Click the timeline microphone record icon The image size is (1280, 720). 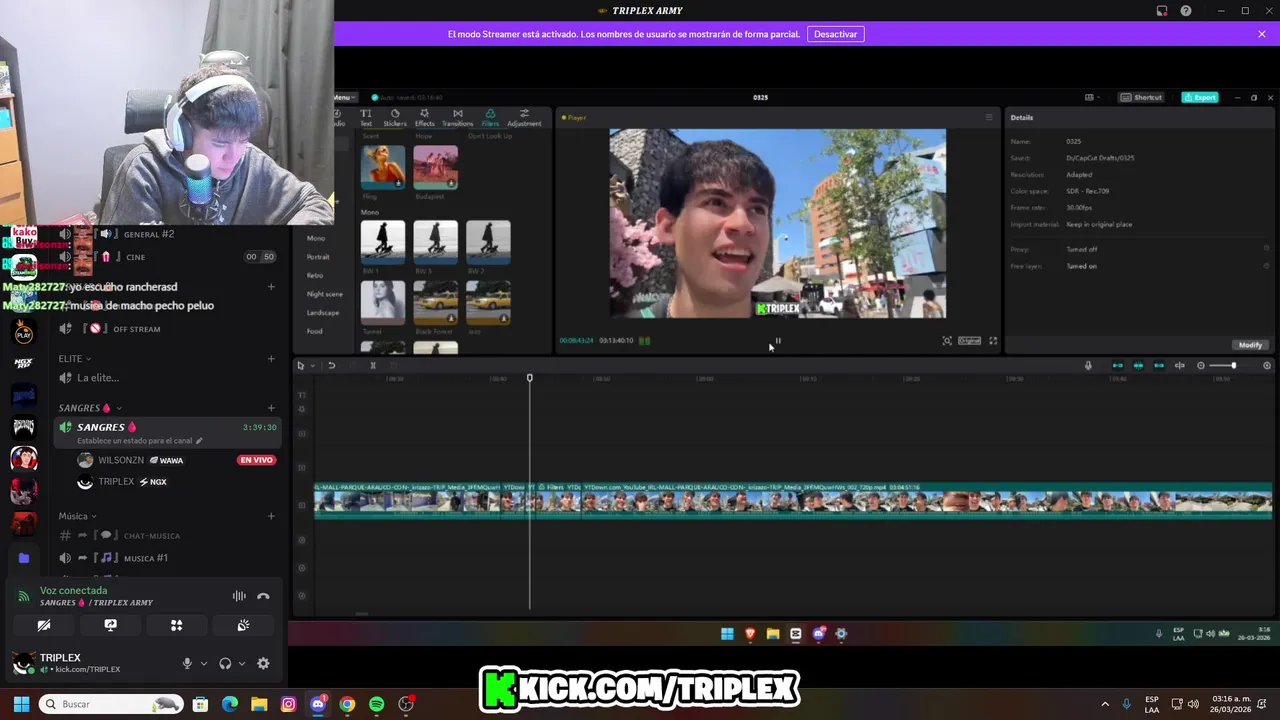click(x=1088, y=366)
